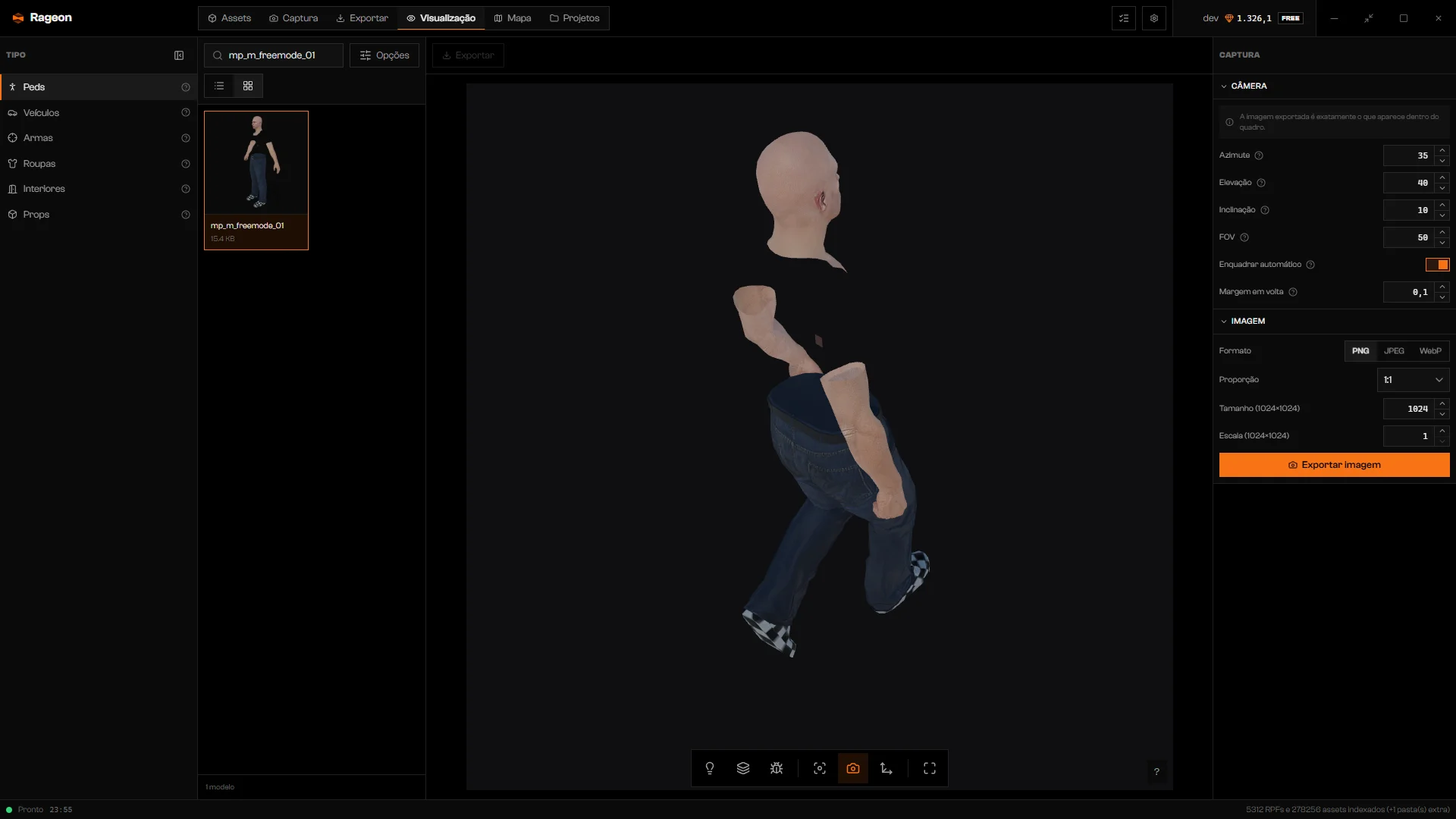1456x819 pixels.
Task: Collapse the Tipo sidebar panel
Action: pos(179,55)
